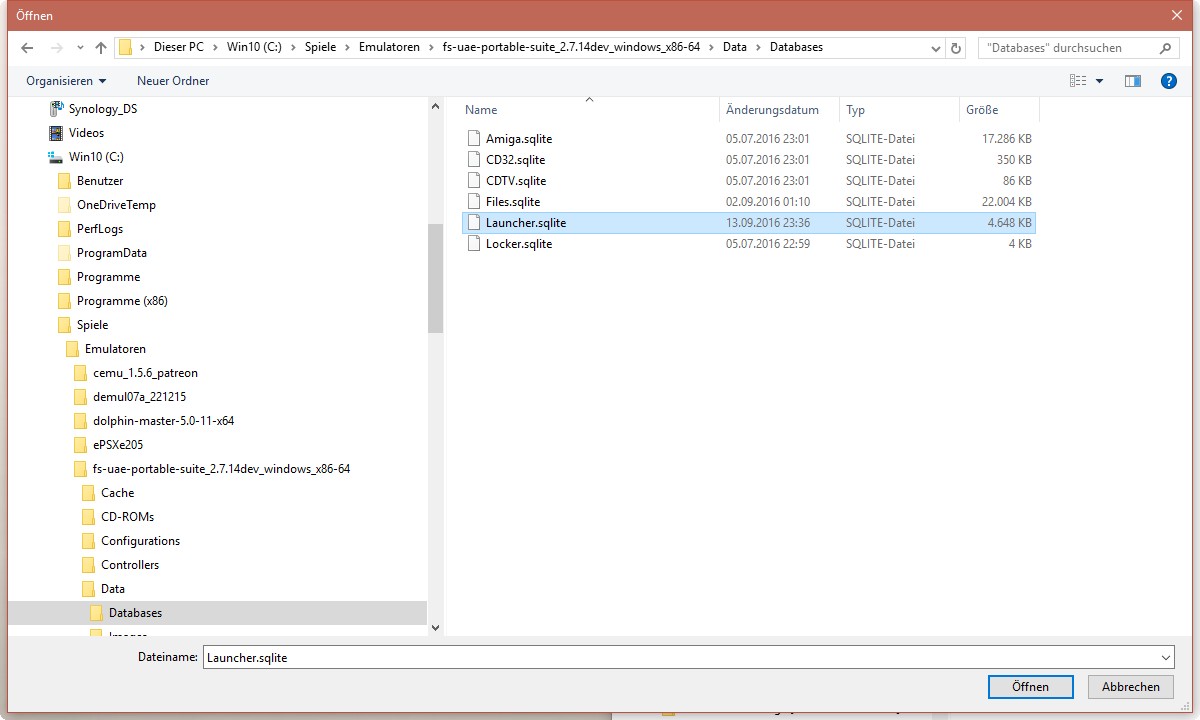Expand the view options dropdown arrow
This screenshot has height=720, width=1200.
tap(1100, 81)
